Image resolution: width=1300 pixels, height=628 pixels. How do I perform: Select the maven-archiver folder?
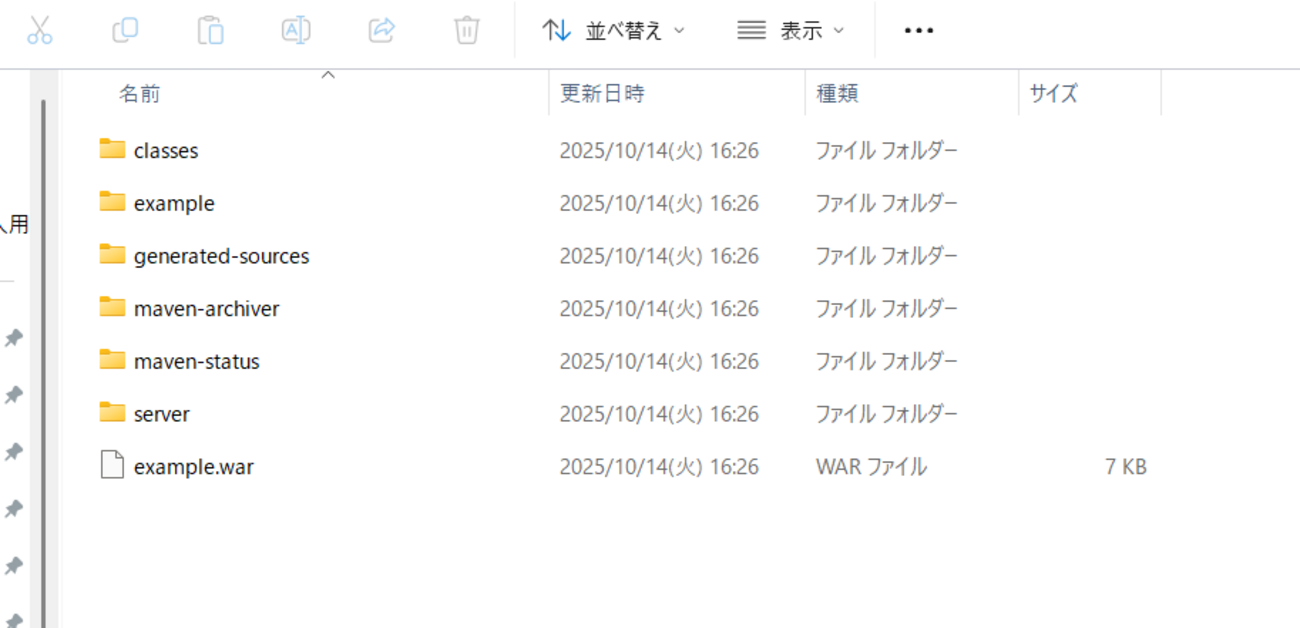click(x=189, y=308)
